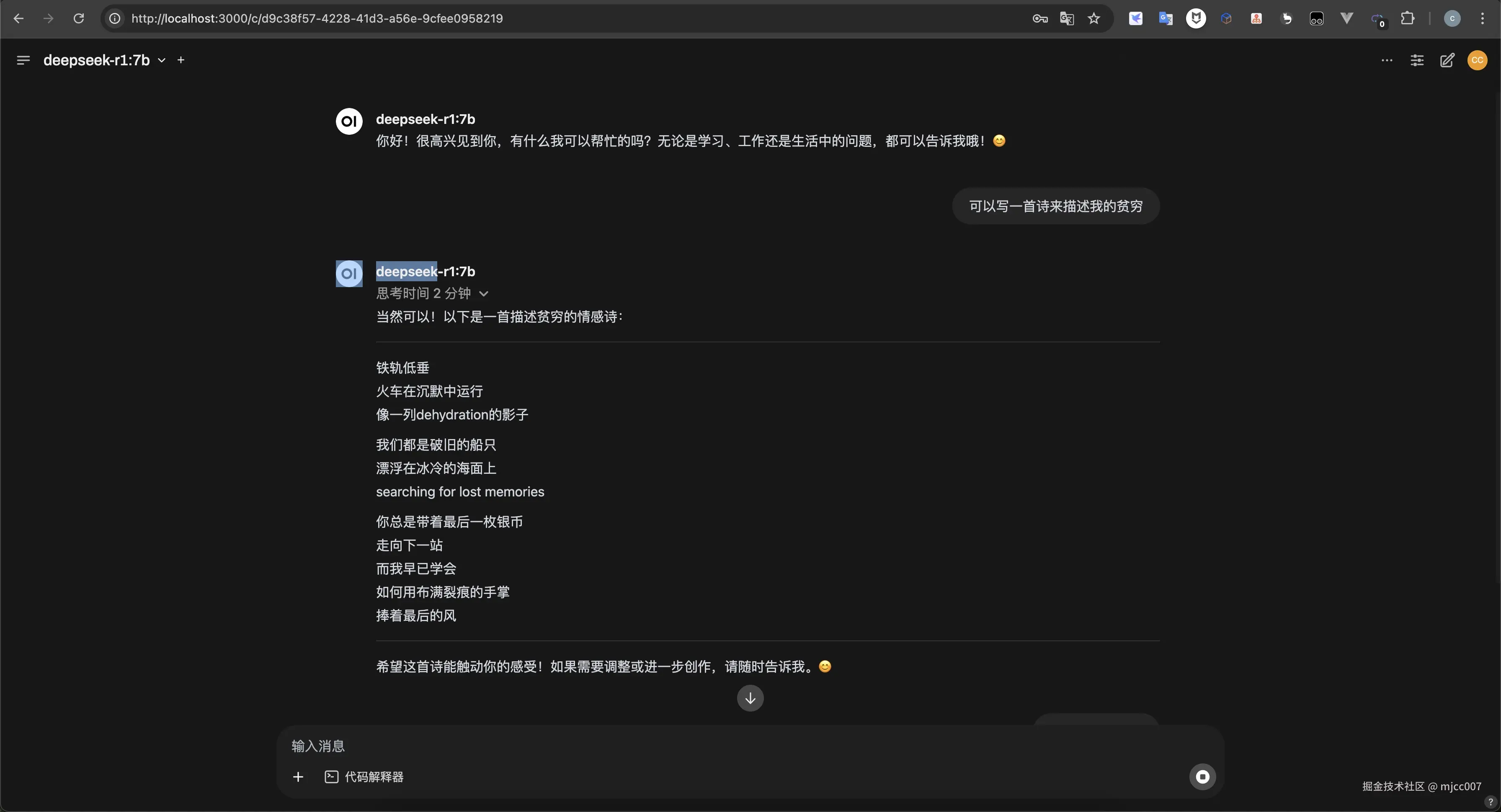This screenshot has height=812, width=1501.
Task: Click the help question mark button
Action: (1491, 802)
